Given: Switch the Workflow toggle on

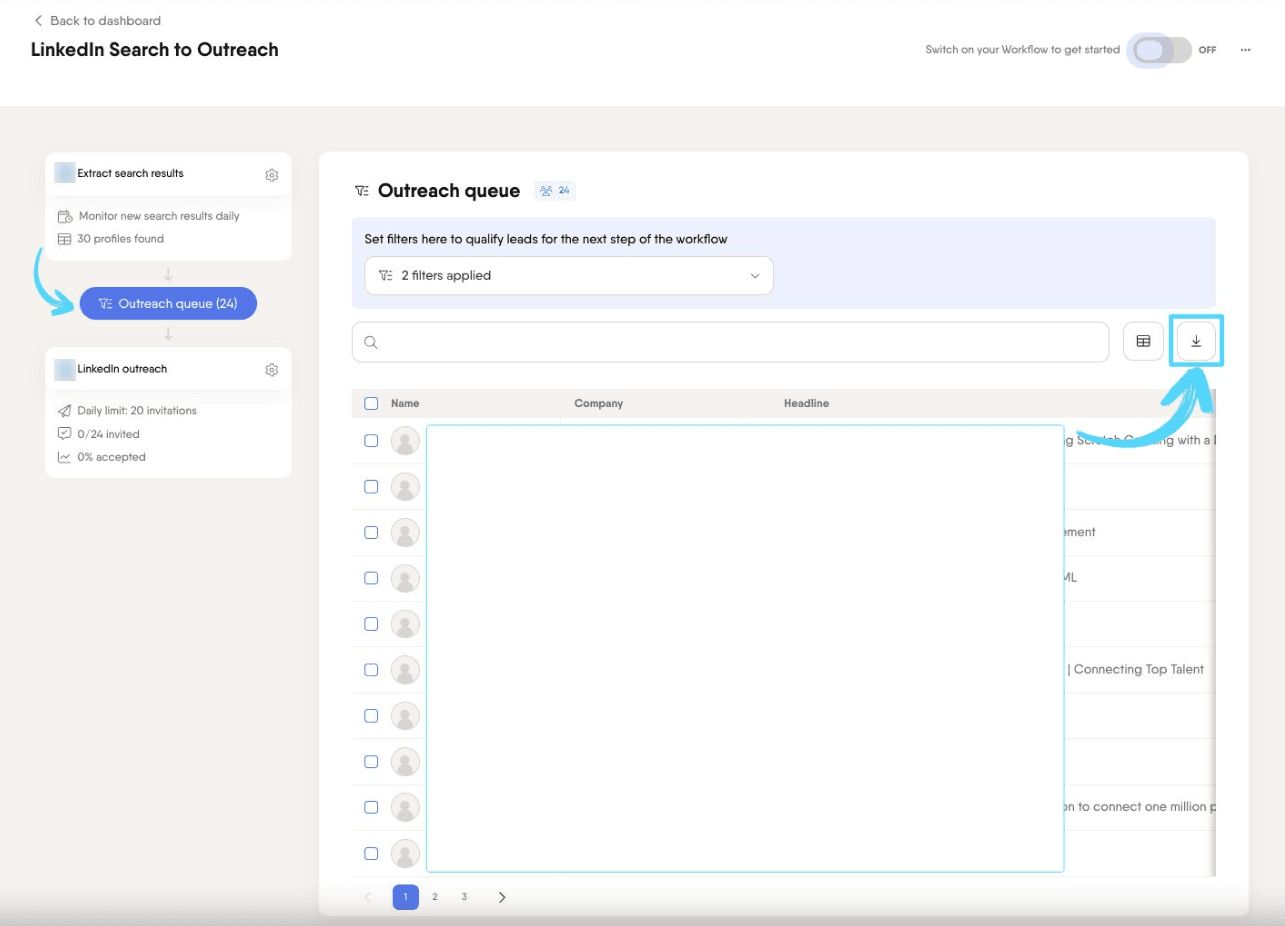Looking at the screenshot, I should (x=1160, y=50).
